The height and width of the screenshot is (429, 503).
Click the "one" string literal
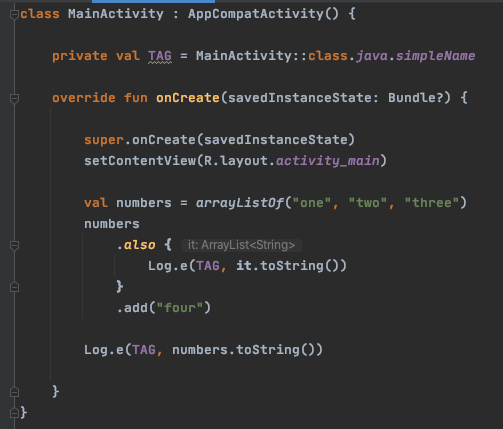click(x=312, y=203)
